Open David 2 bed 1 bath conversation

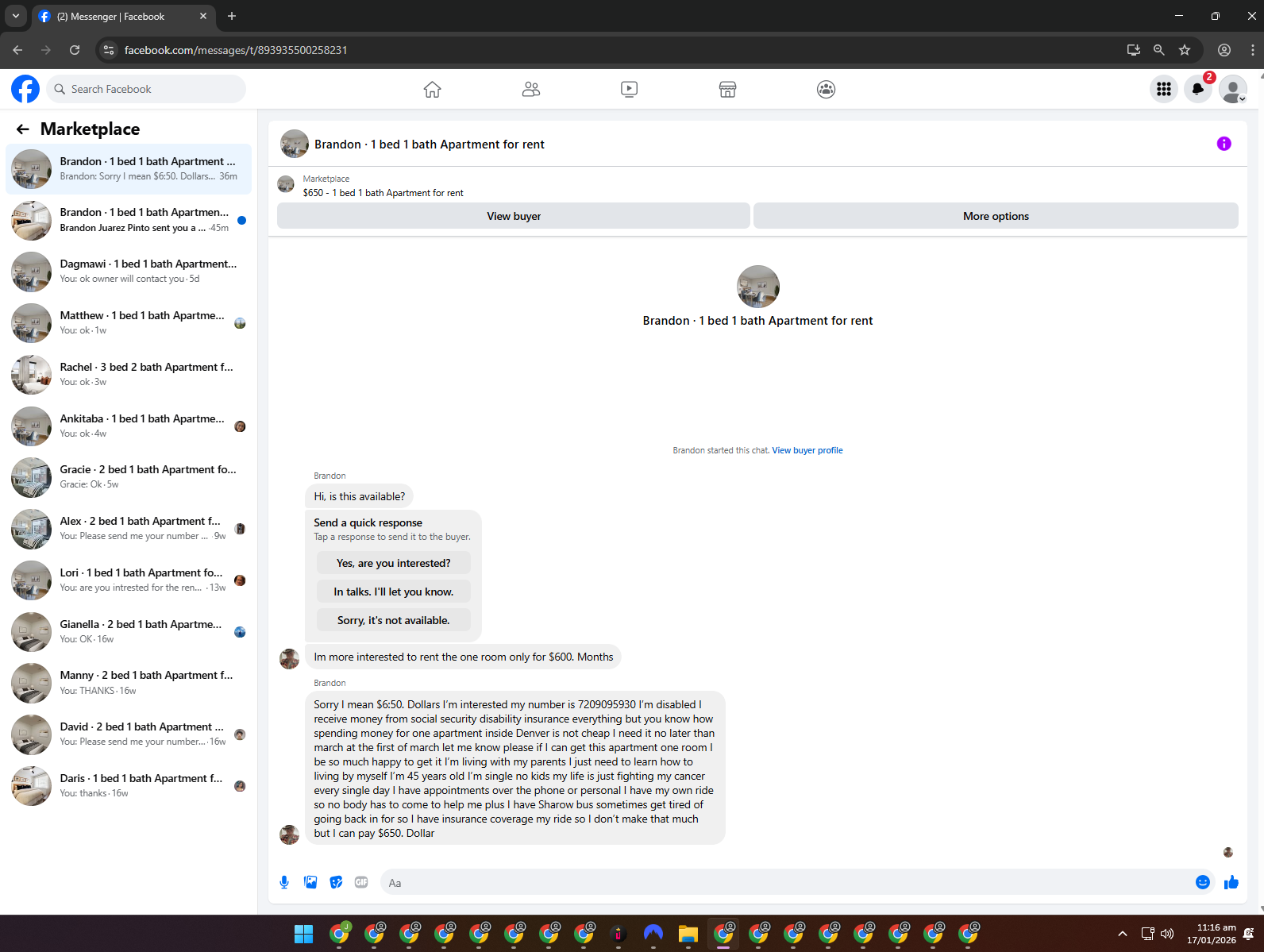click(x=129, y=734)
